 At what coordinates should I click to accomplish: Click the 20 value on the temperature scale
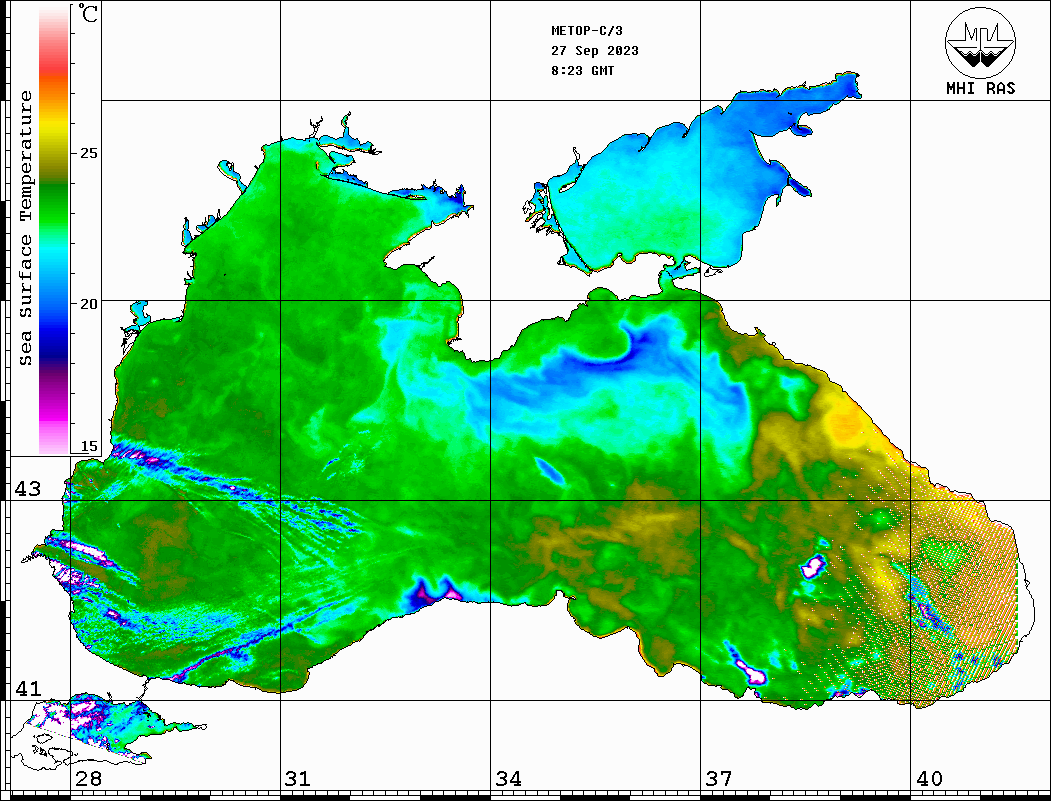(x=88, y=304)
